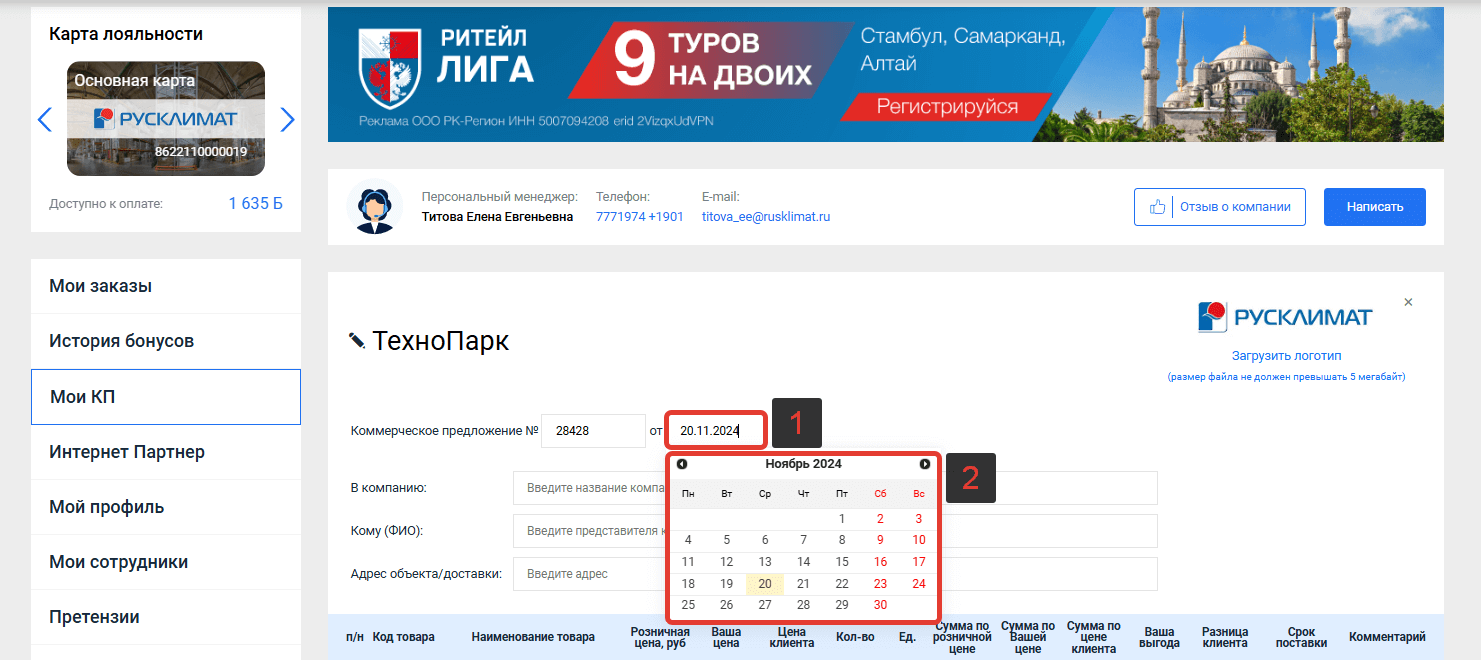Select Sunday November 24
This screenshot has height=660, width=1481.
[x=919, y=584]
